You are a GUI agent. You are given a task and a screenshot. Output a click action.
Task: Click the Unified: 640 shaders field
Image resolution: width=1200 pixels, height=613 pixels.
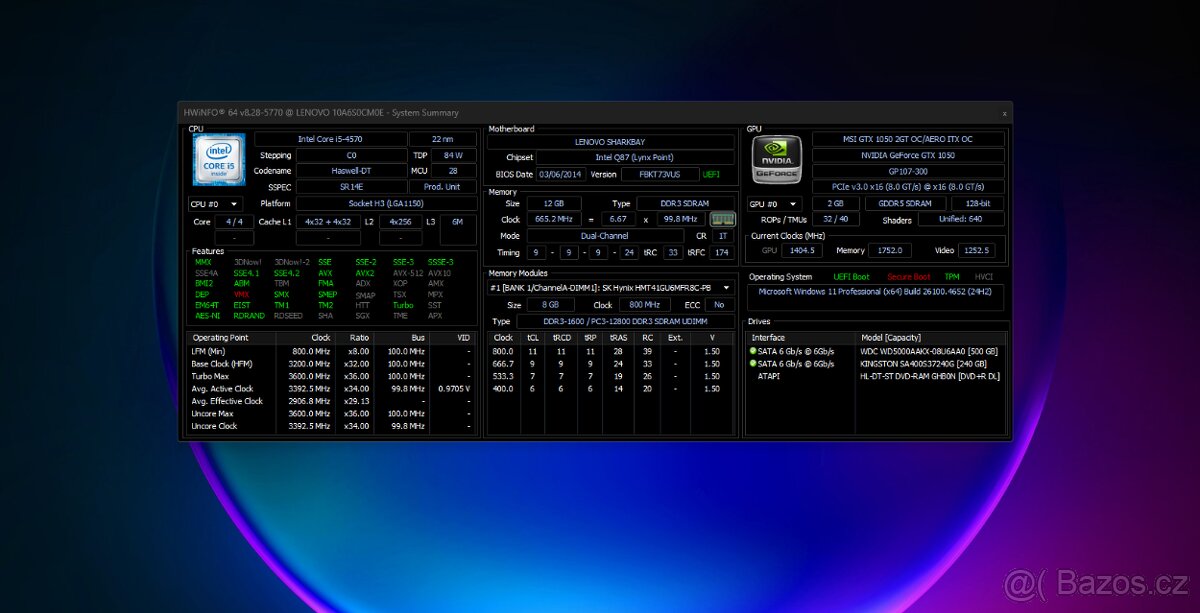coord(961,220)
